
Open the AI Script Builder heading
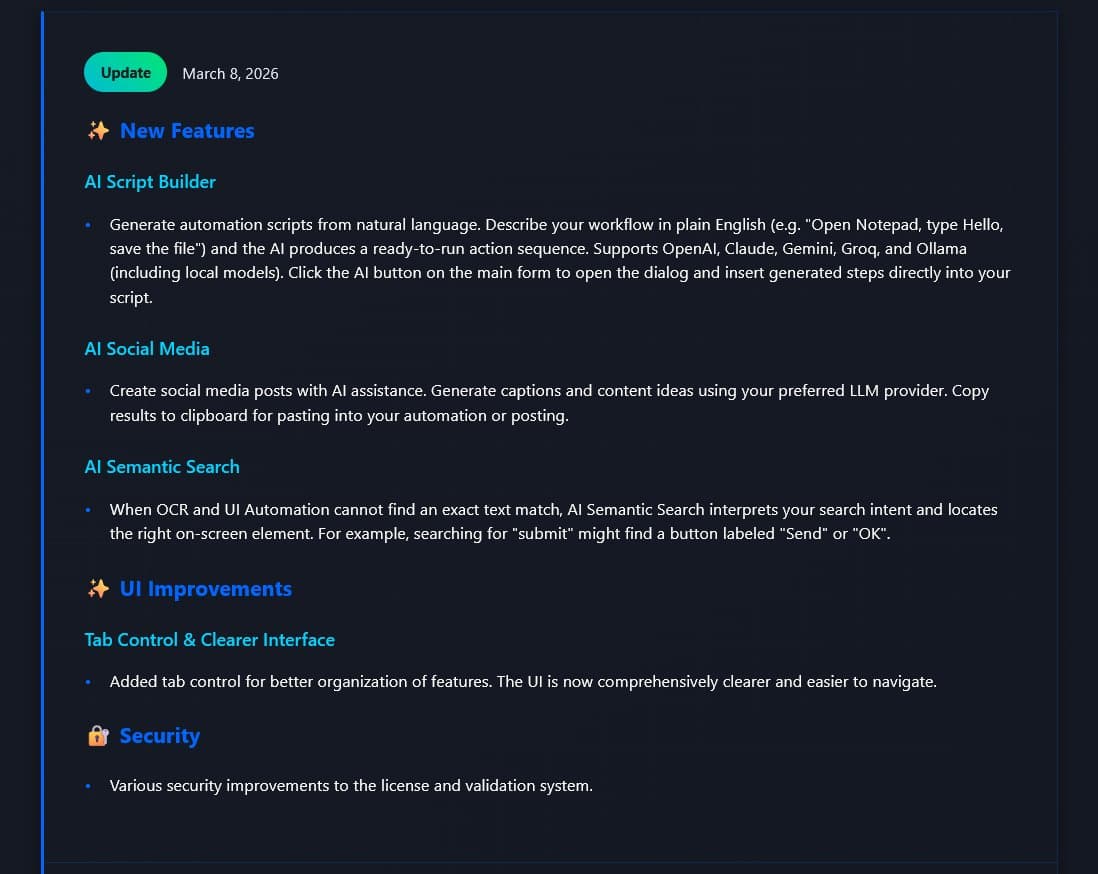[150, 182]
